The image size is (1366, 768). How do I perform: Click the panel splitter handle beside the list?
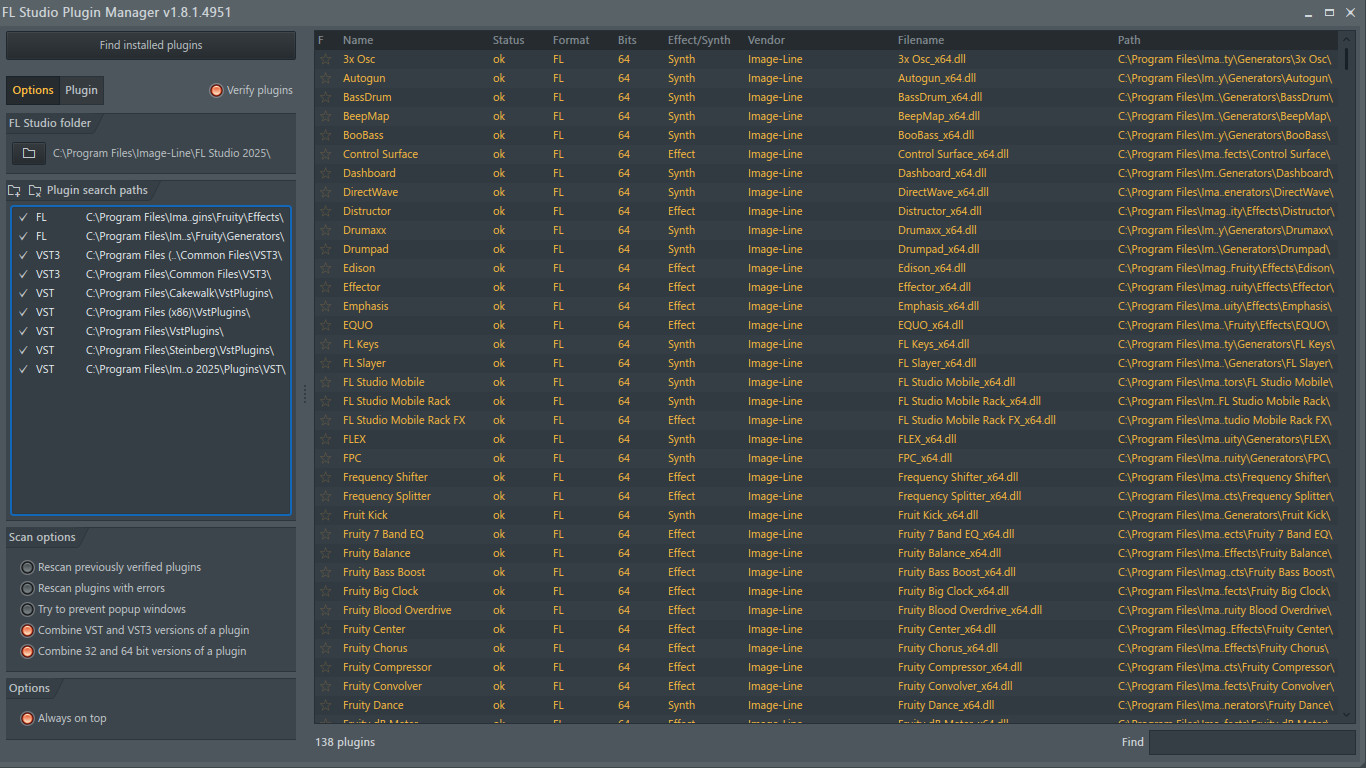pos(305,396)
